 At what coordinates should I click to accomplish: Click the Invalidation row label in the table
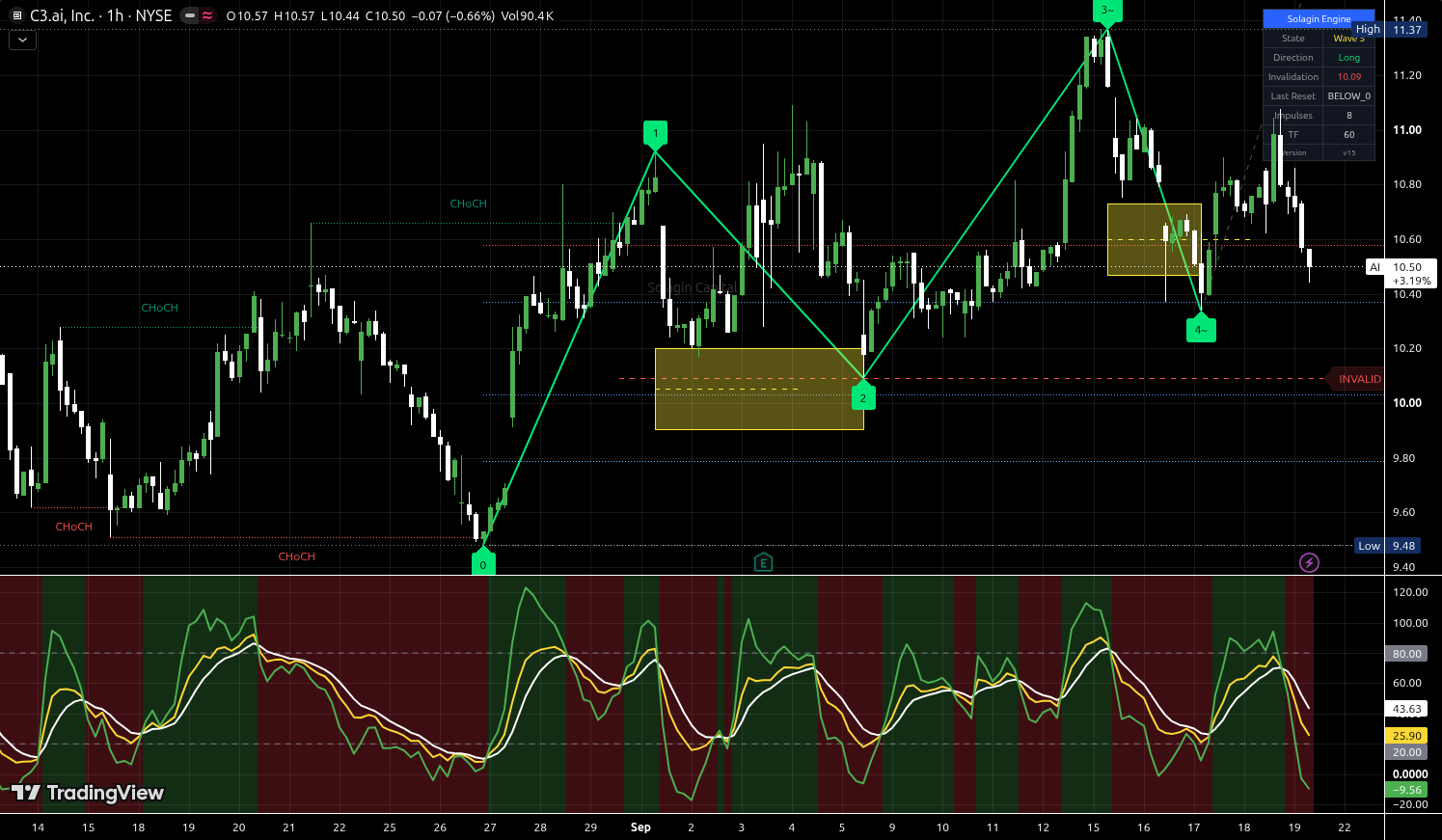(x=1292, y=77)
